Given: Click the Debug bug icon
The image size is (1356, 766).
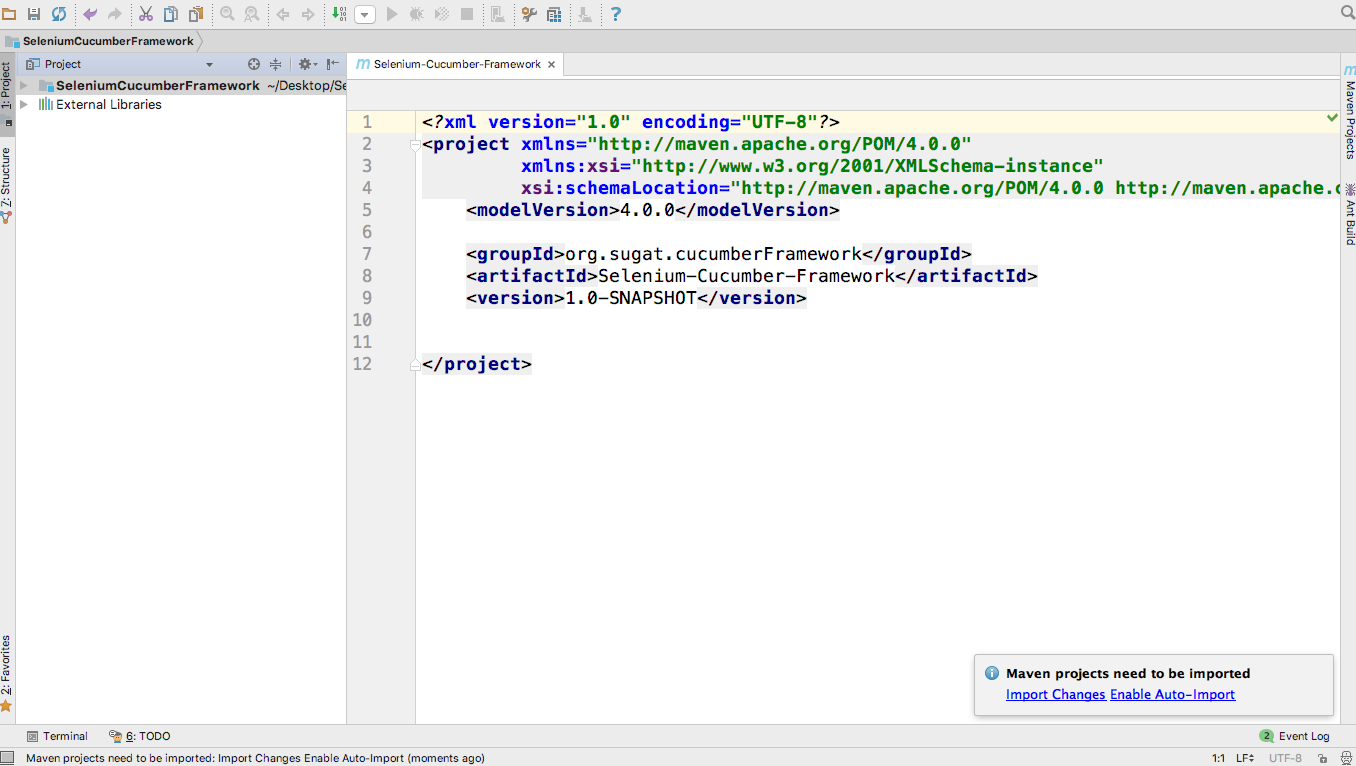Looking at the screenshot, I should click(417, 14).
